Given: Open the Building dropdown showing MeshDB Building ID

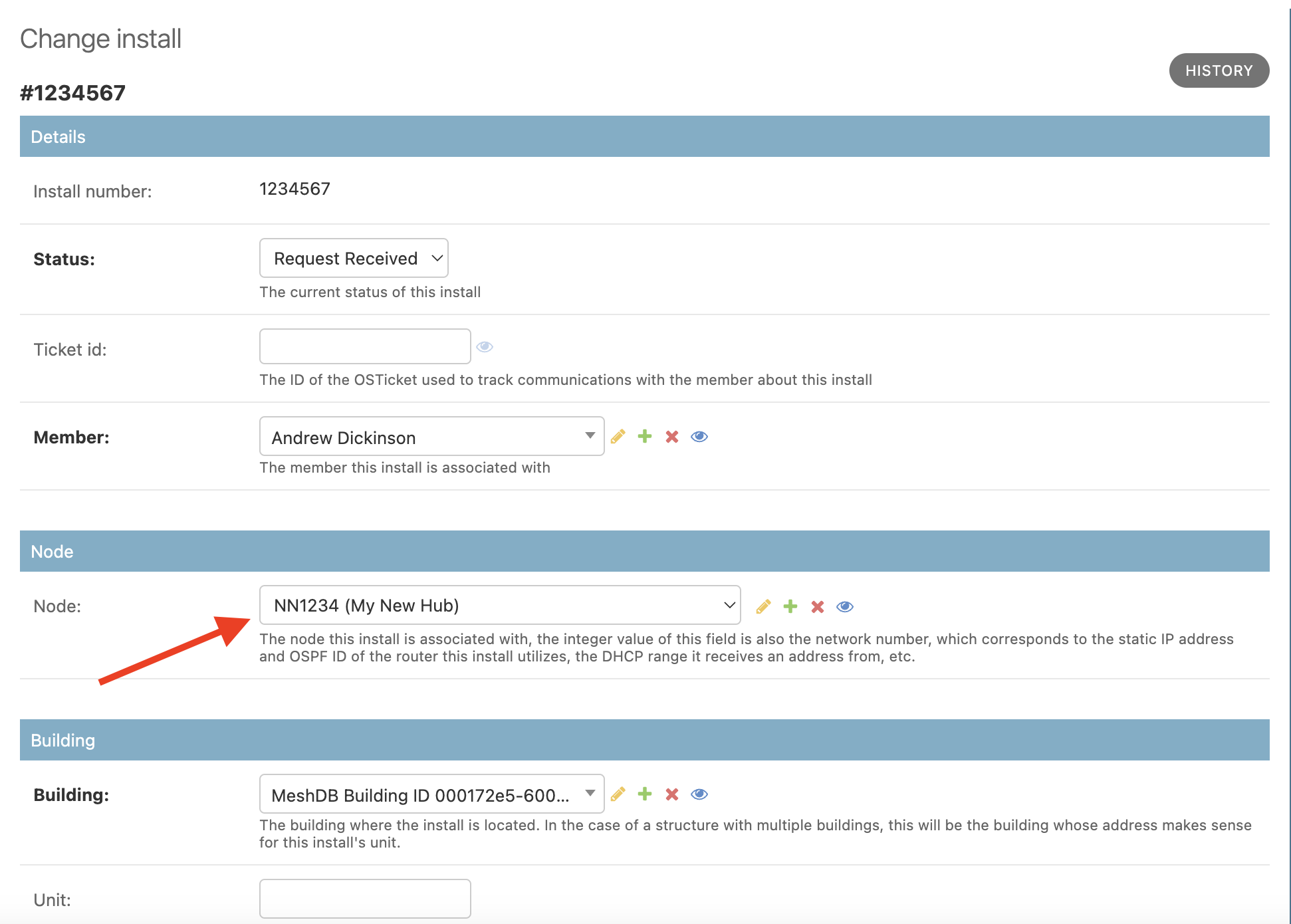Looking at the screenshot, I should 431,794.
